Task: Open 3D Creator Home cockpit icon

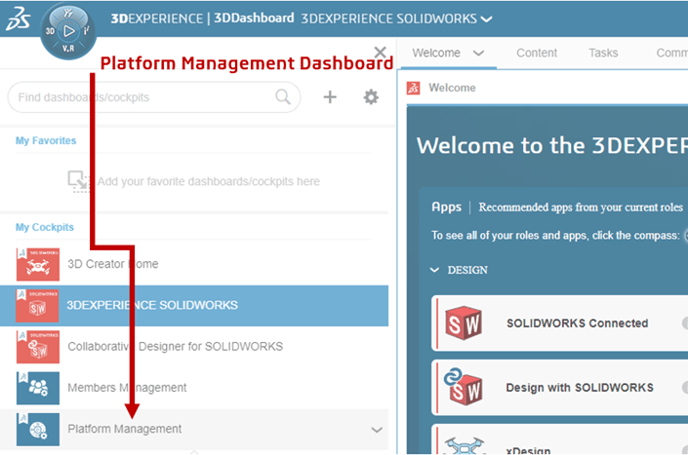Action: click(x=38, y=265)
